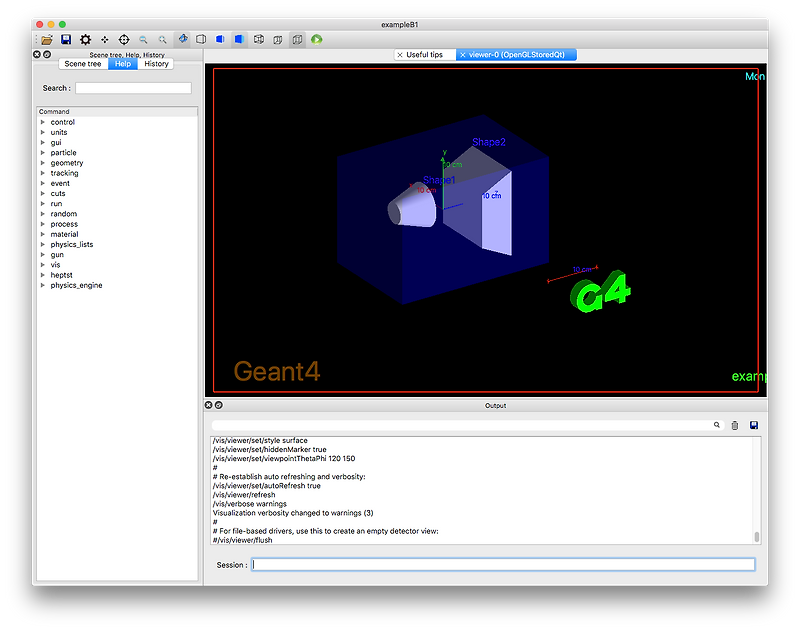Open viewer properties with gear icon
Viewport: 800px width, 631px height.
(x=85, y=39)
